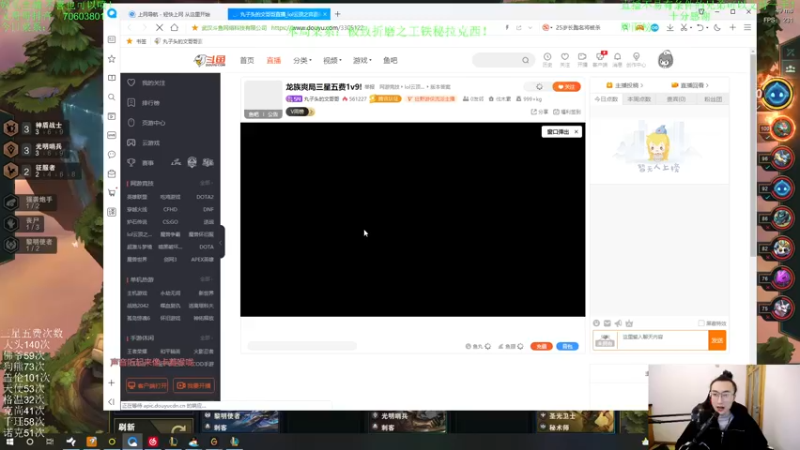The image size is (800, 450).
Task: Click the 分享 share link under the title
Action: pyautogui.click(x=539, y=112)
